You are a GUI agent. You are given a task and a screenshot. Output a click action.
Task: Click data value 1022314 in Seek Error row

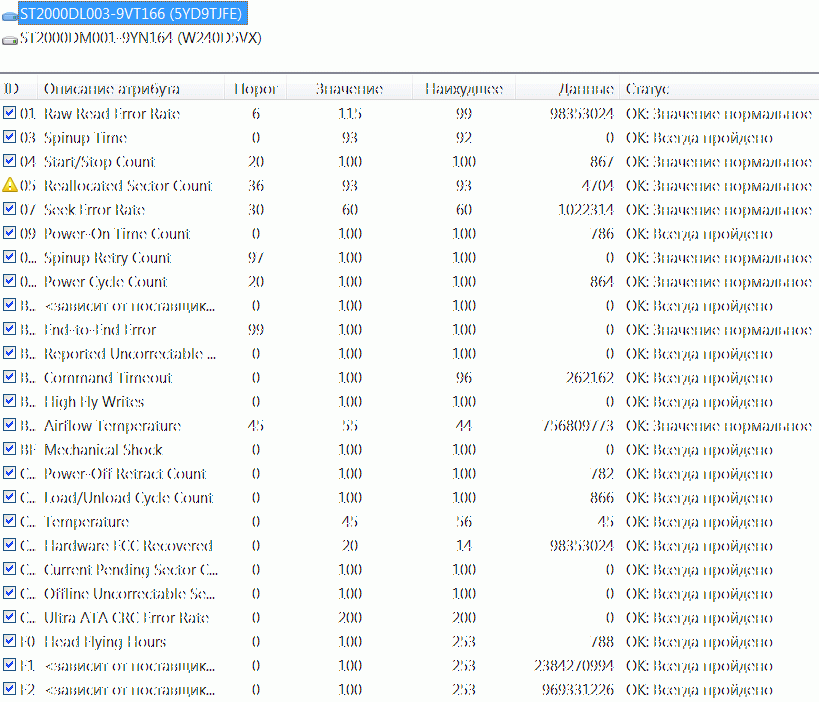(x=586, y=209)
